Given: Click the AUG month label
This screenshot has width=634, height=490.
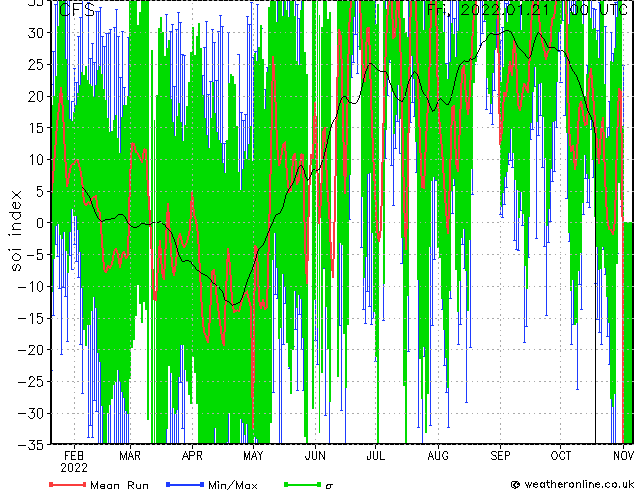Looking at the screenshot, I should pyautogui.click(x=438, y=456).
